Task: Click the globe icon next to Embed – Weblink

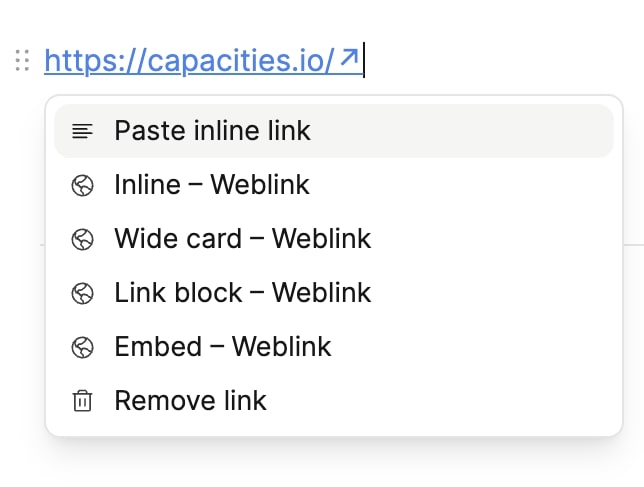Action: click(x=83, y=347)
